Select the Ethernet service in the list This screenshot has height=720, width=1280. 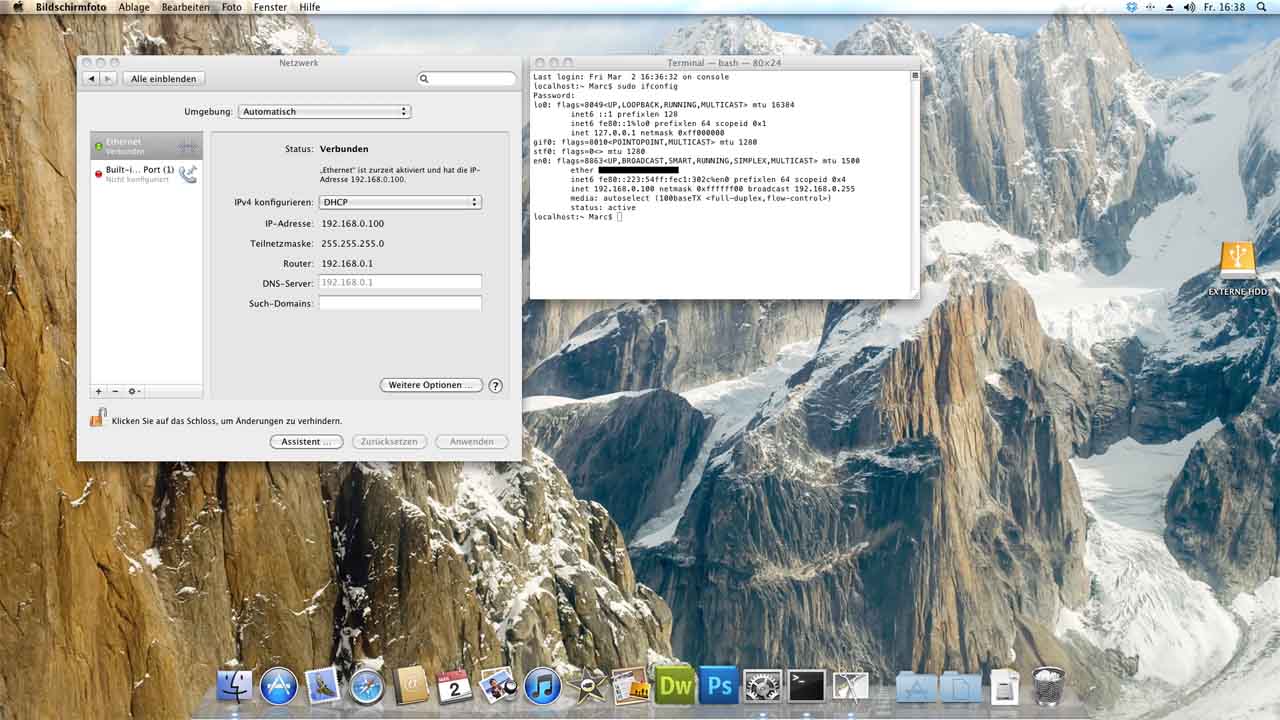coord(146,146)
